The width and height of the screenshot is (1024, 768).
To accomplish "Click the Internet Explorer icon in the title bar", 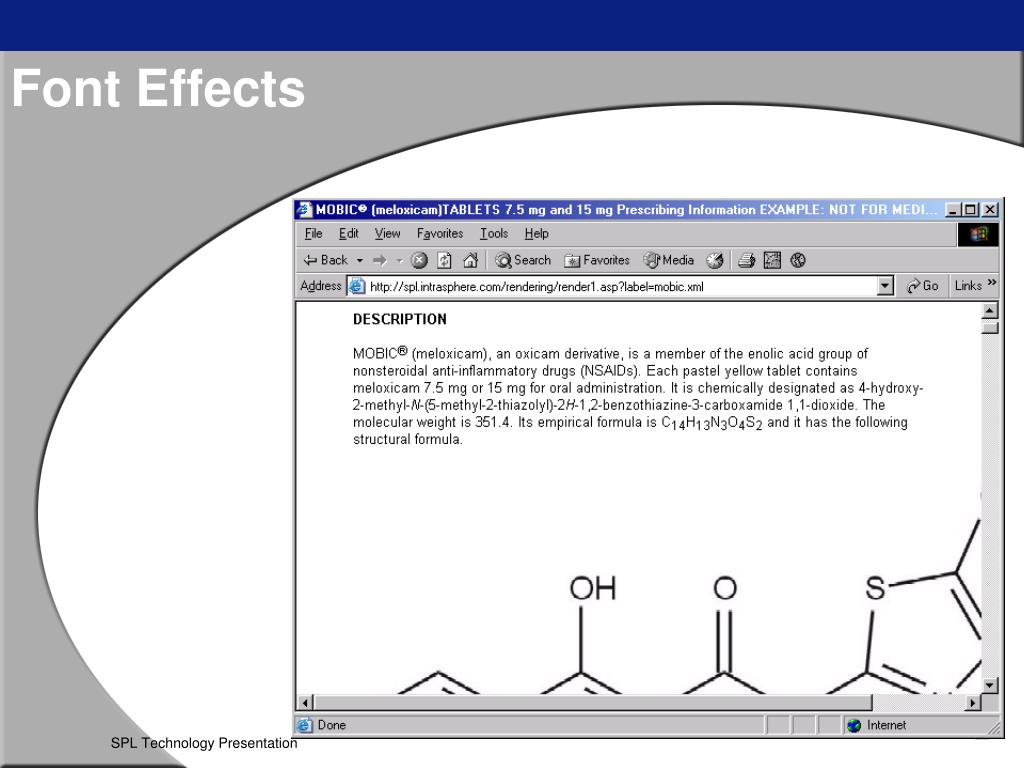I will pyautogui.click(x=304, y=210).
